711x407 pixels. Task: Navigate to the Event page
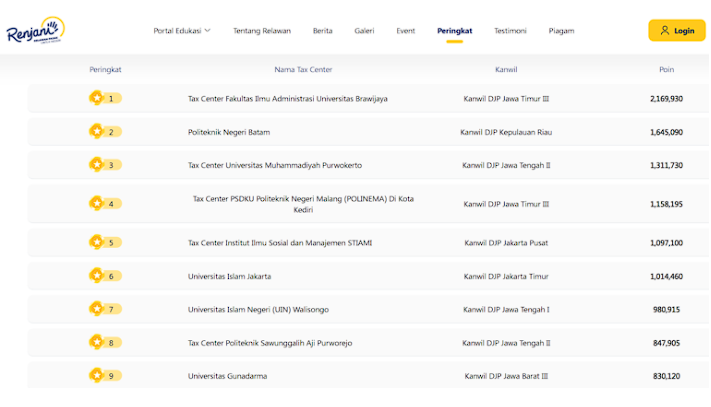coord(405,31)
